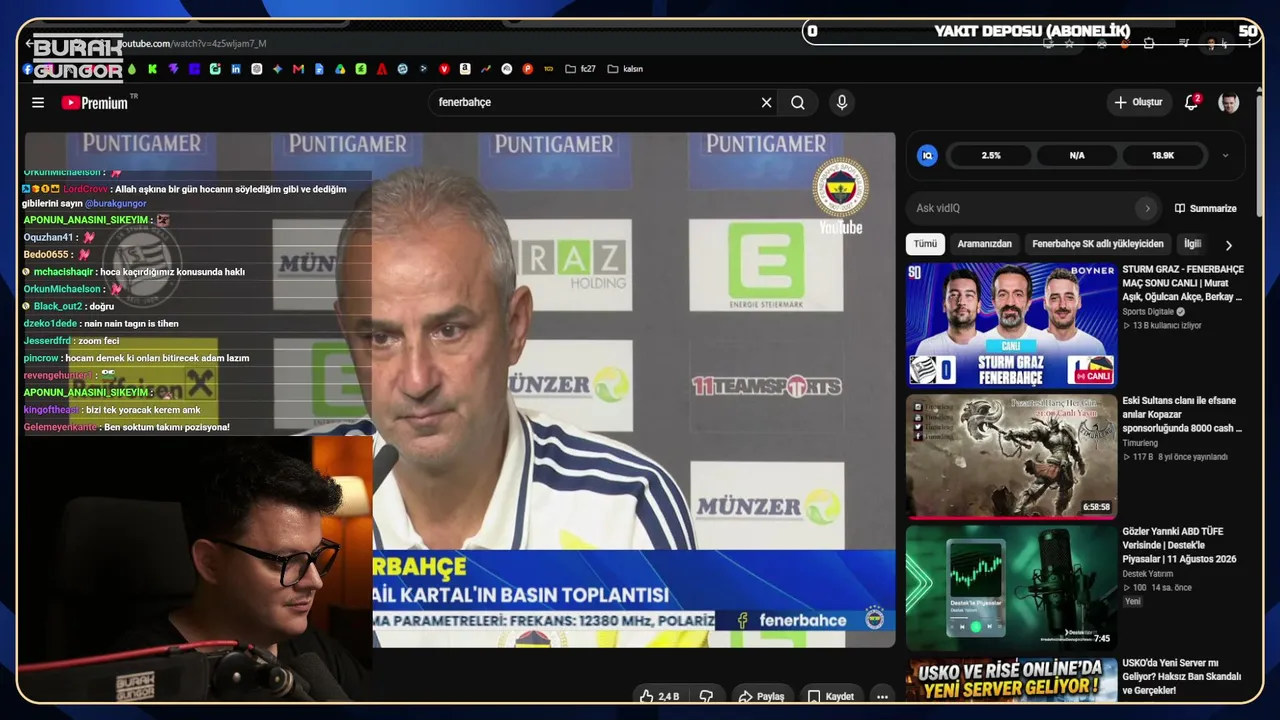Open the Destek Yatırım channel link
The height and width of the screenshot is (720, 1280).
[x=1147, y=573]
